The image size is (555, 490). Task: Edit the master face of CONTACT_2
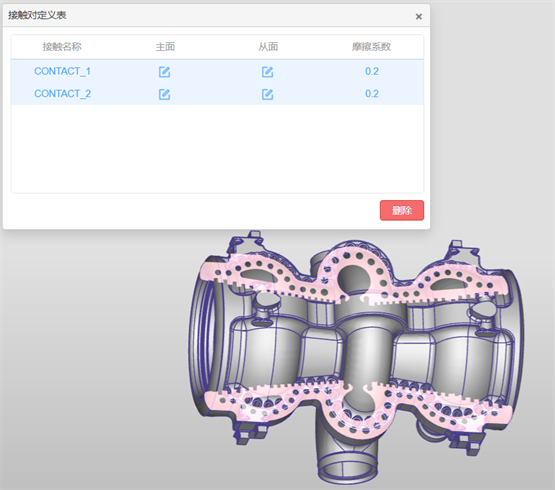(x=164, y=94)
